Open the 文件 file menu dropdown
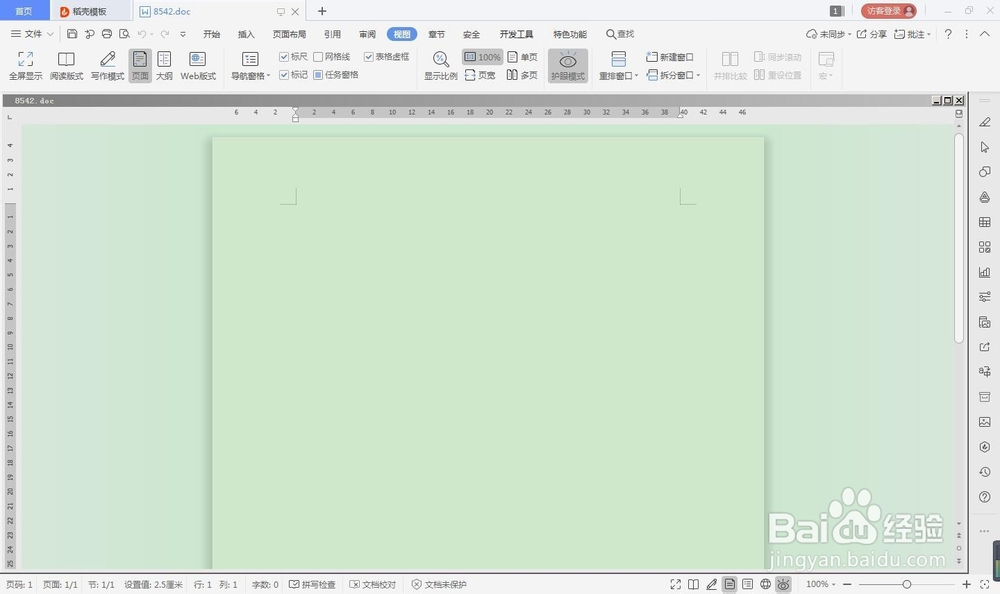Image resolution: width=1000 pixels, height=594 pixels. [x=32, y=34]
